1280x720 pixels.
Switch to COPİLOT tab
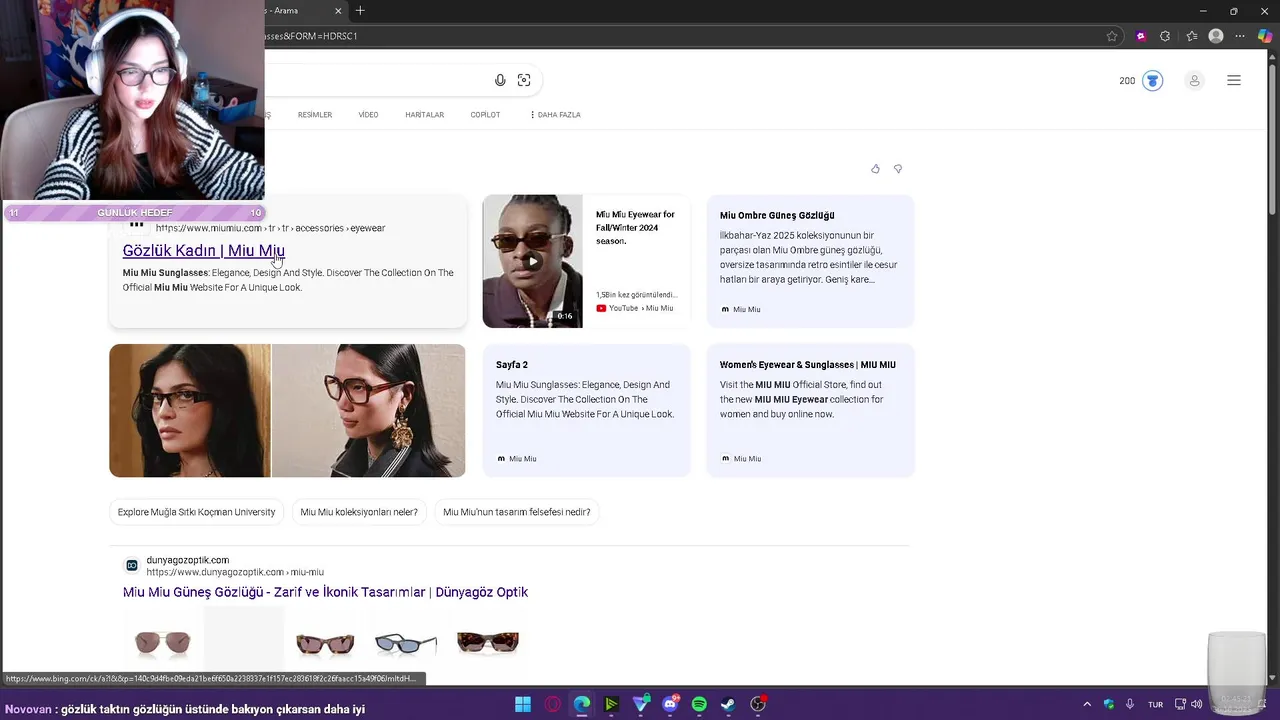485,115
